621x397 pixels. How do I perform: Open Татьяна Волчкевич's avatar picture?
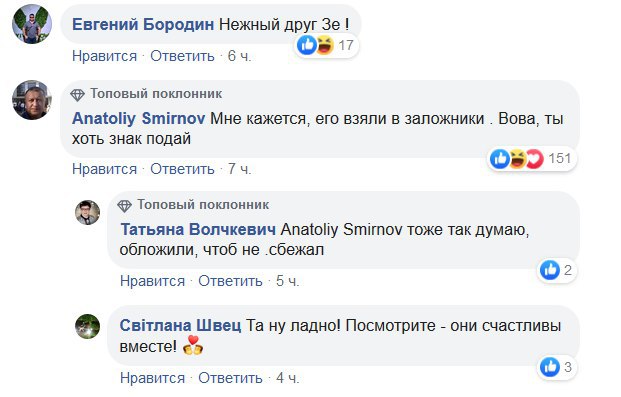click(88, 212)
